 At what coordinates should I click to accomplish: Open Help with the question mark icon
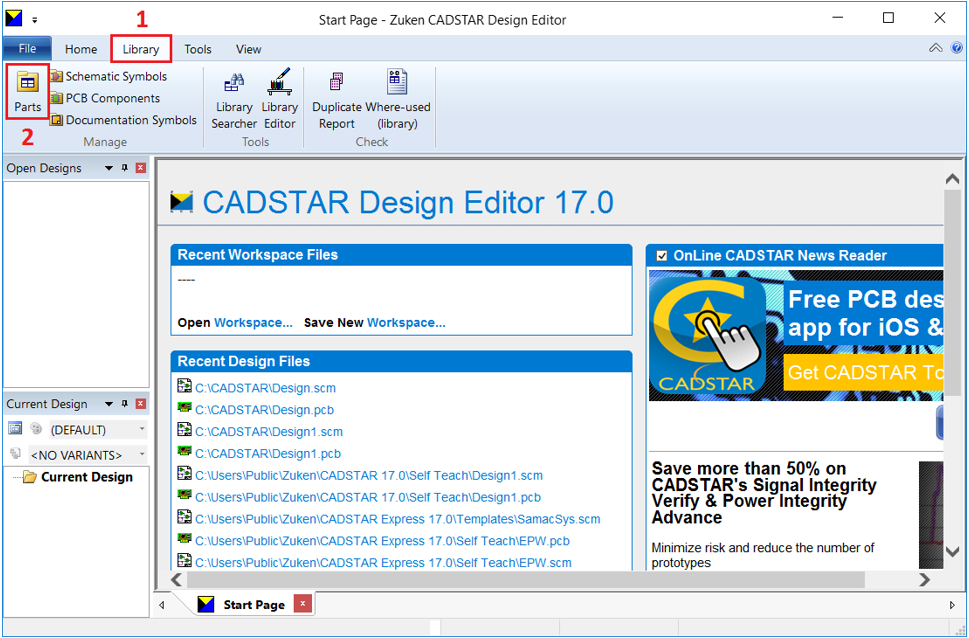(x=956, y=48)
